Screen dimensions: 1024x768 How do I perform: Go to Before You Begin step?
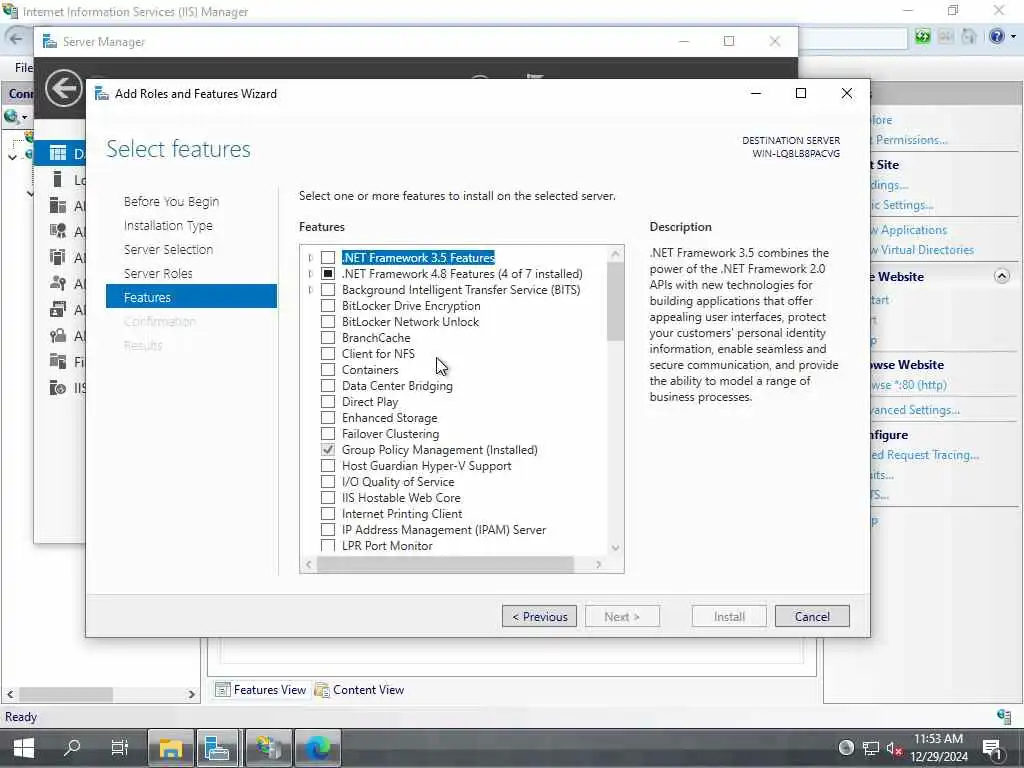(171, 202)
